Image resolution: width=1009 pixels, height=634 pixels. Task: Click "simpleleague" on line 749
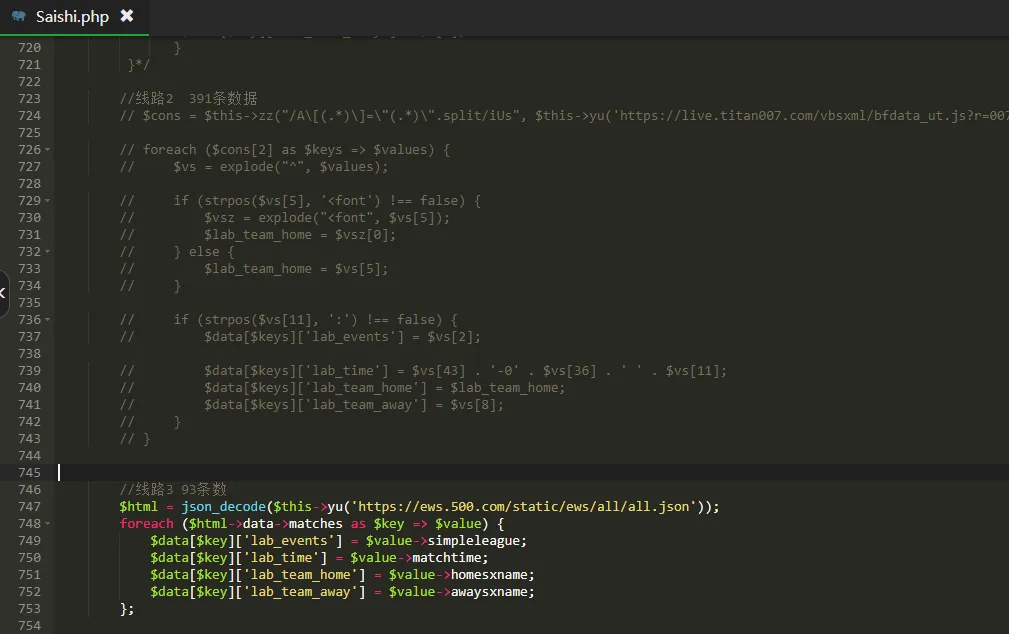click(x=474, y=541)
